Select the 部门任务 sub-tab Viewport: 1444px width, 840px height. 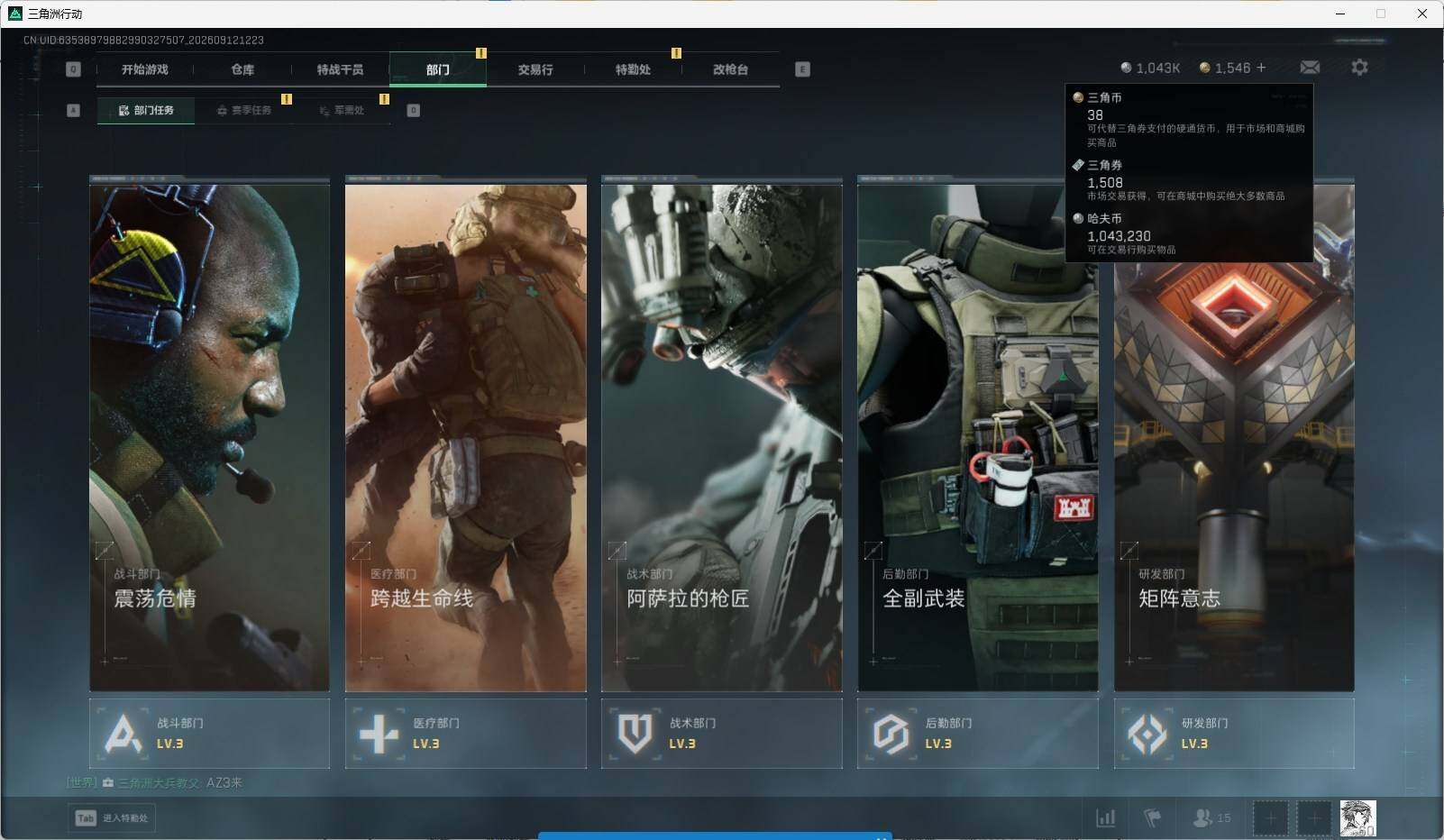point(146,110)
